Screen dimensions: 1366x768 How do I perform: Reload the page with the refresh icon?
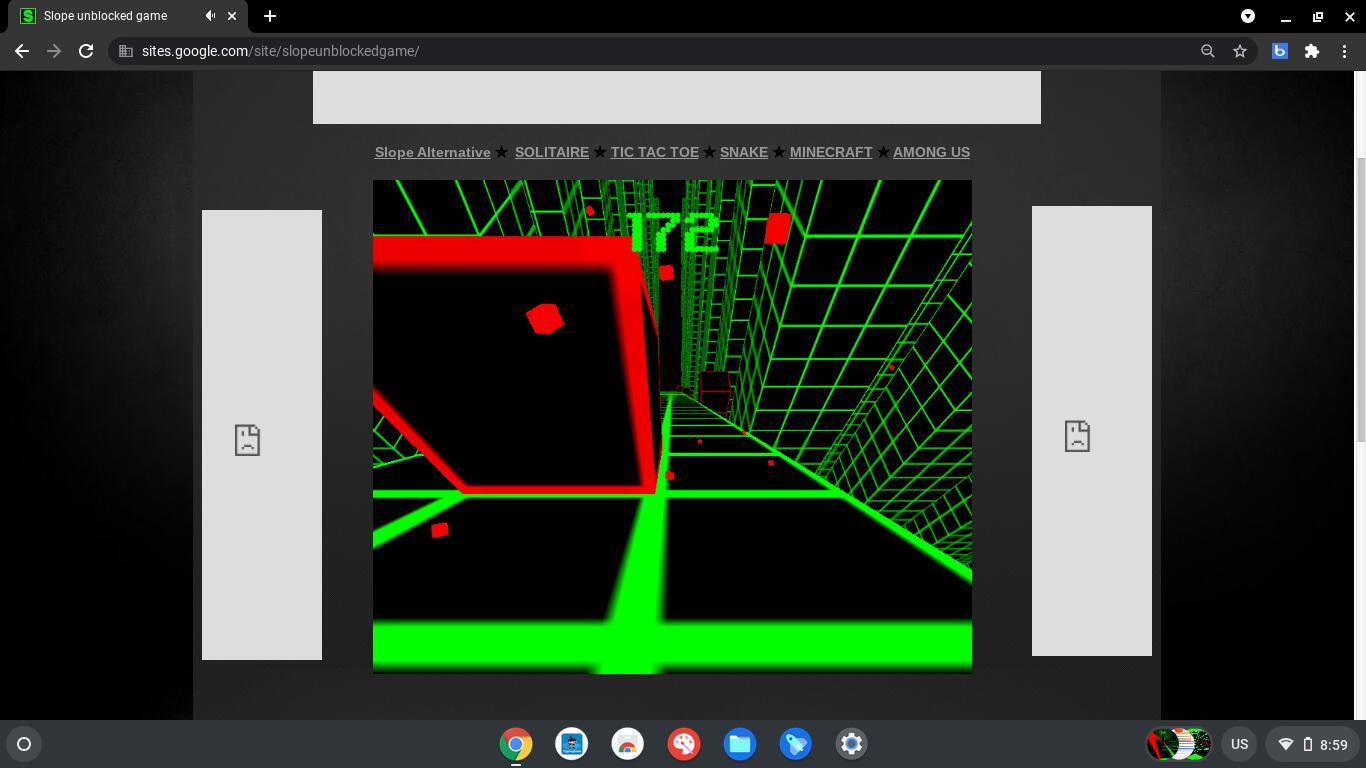(86, 51)
